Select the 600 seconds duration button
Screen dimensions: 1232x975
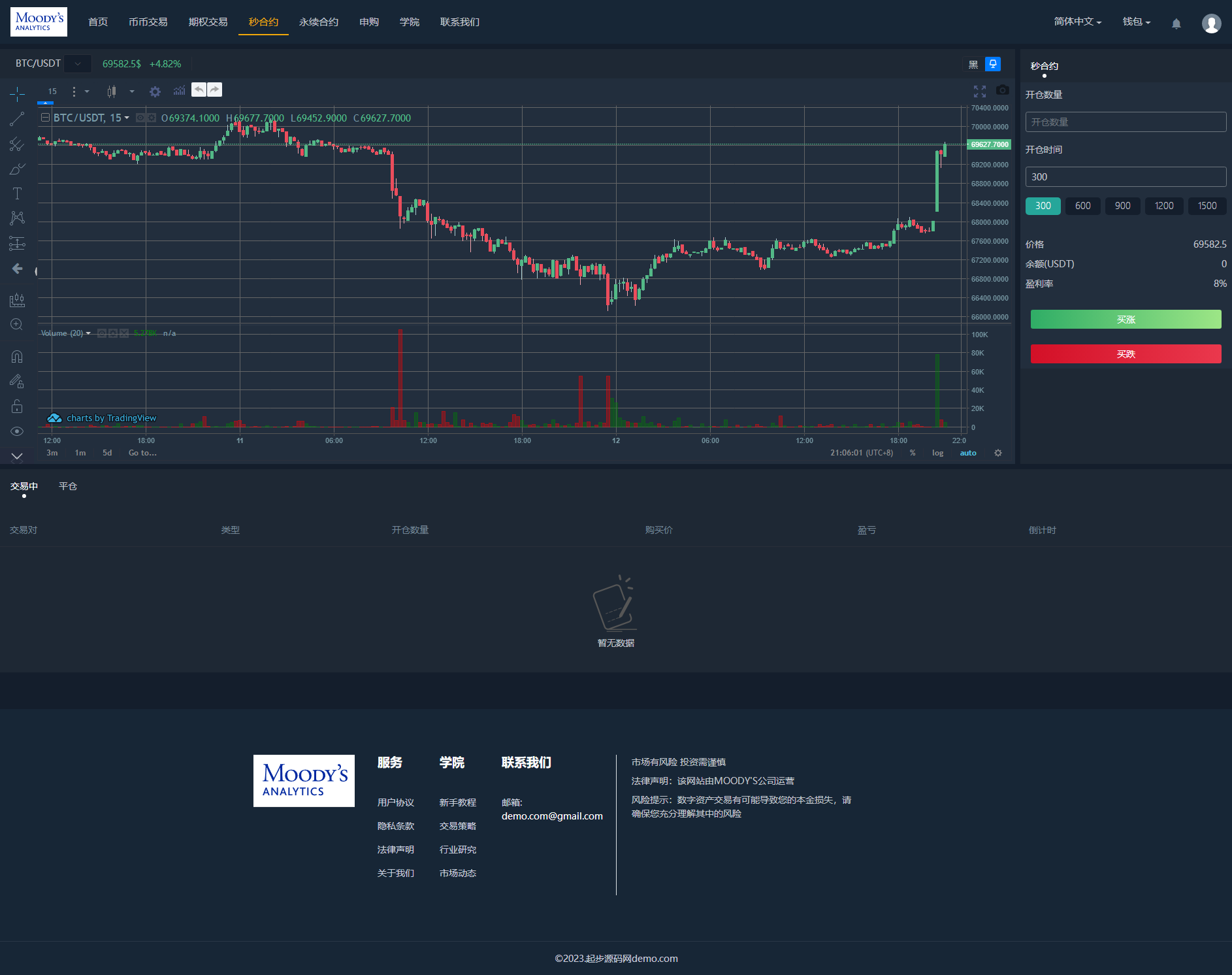pos(1083,206)
